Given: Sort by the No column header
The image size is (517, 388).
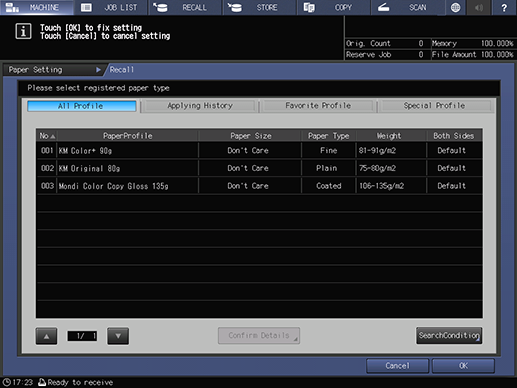Looking at the screenshot, I should (47, 136).
